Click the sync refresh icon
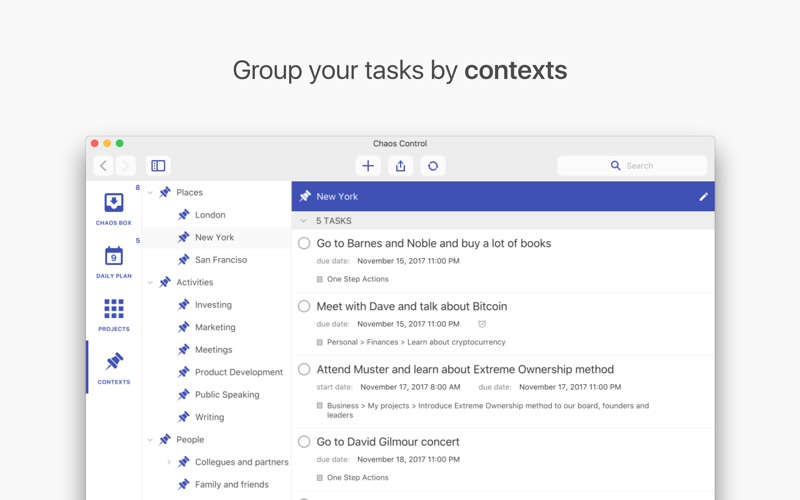The height and width of the screenshot is (500, 800). click(433, 166)
